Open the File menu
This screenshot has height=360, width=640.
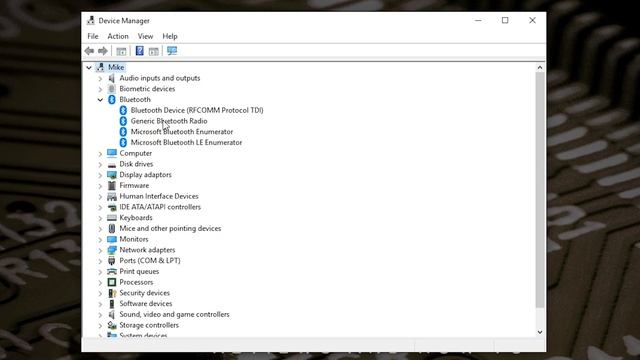click(93, 36)
